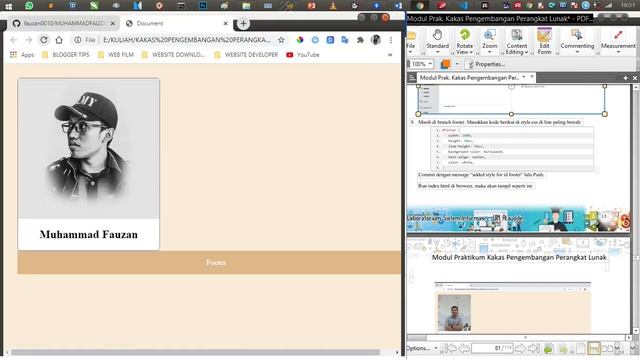Bookmark this page with the star icon
Viewport: 640px width, 360px height.
pos(281,40)
